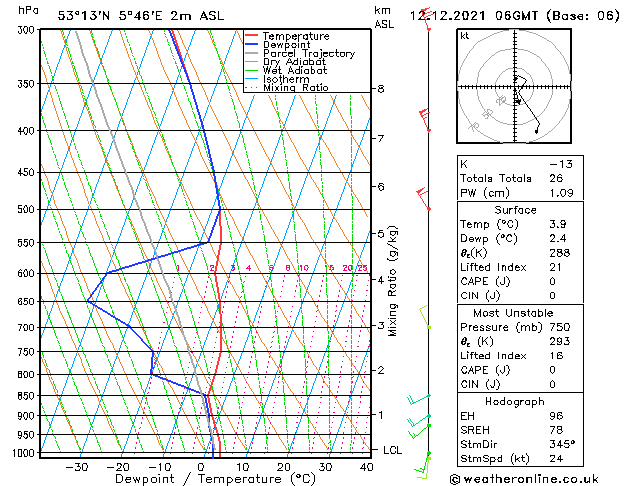This screenshot has width=629, height=486.
Task: Click the weatheronline.co.uk copyright text
Action: pos(524,479)
